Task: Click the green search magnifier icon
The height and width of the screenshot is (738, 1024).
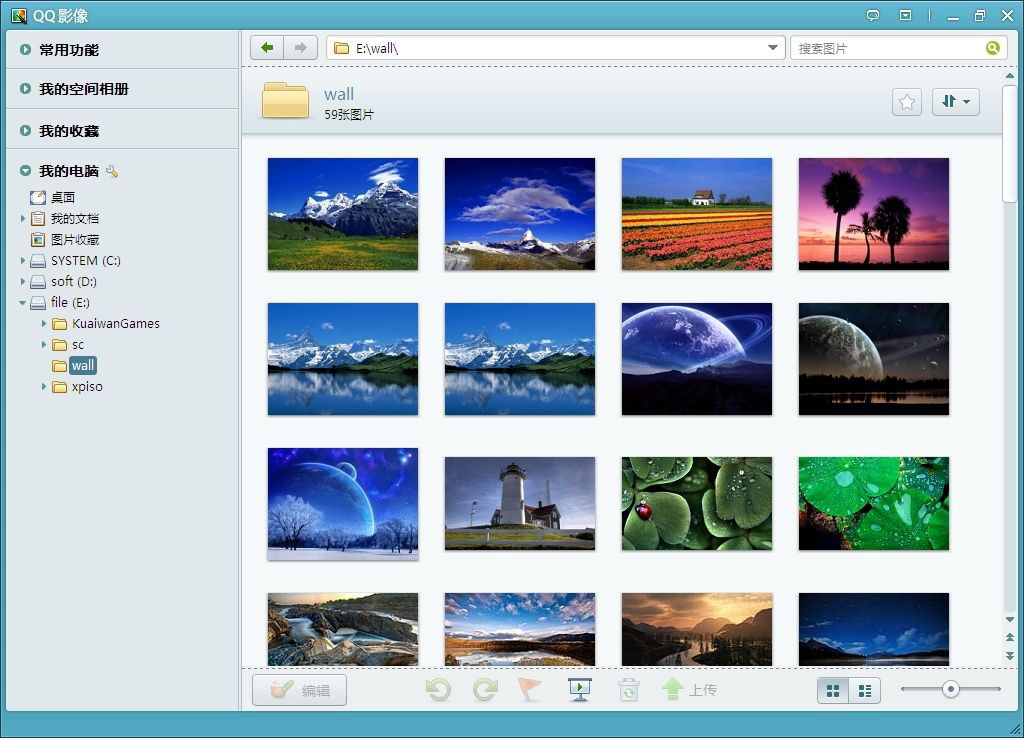Action: click(992, 47)
